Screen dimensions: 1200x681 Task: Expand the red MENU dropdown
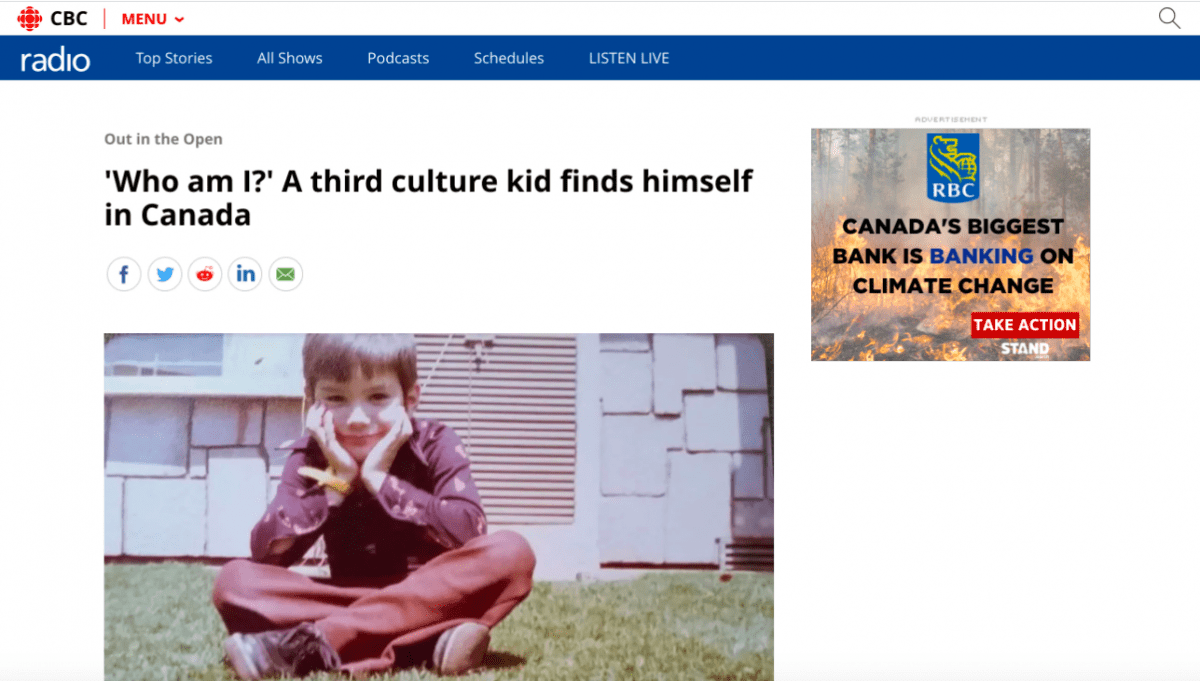(152, 19)
